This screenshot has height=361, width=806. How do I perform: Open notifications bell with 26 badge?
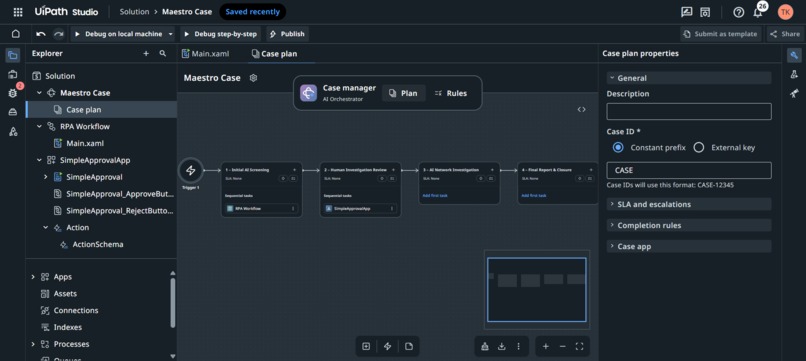coord(759,11)
